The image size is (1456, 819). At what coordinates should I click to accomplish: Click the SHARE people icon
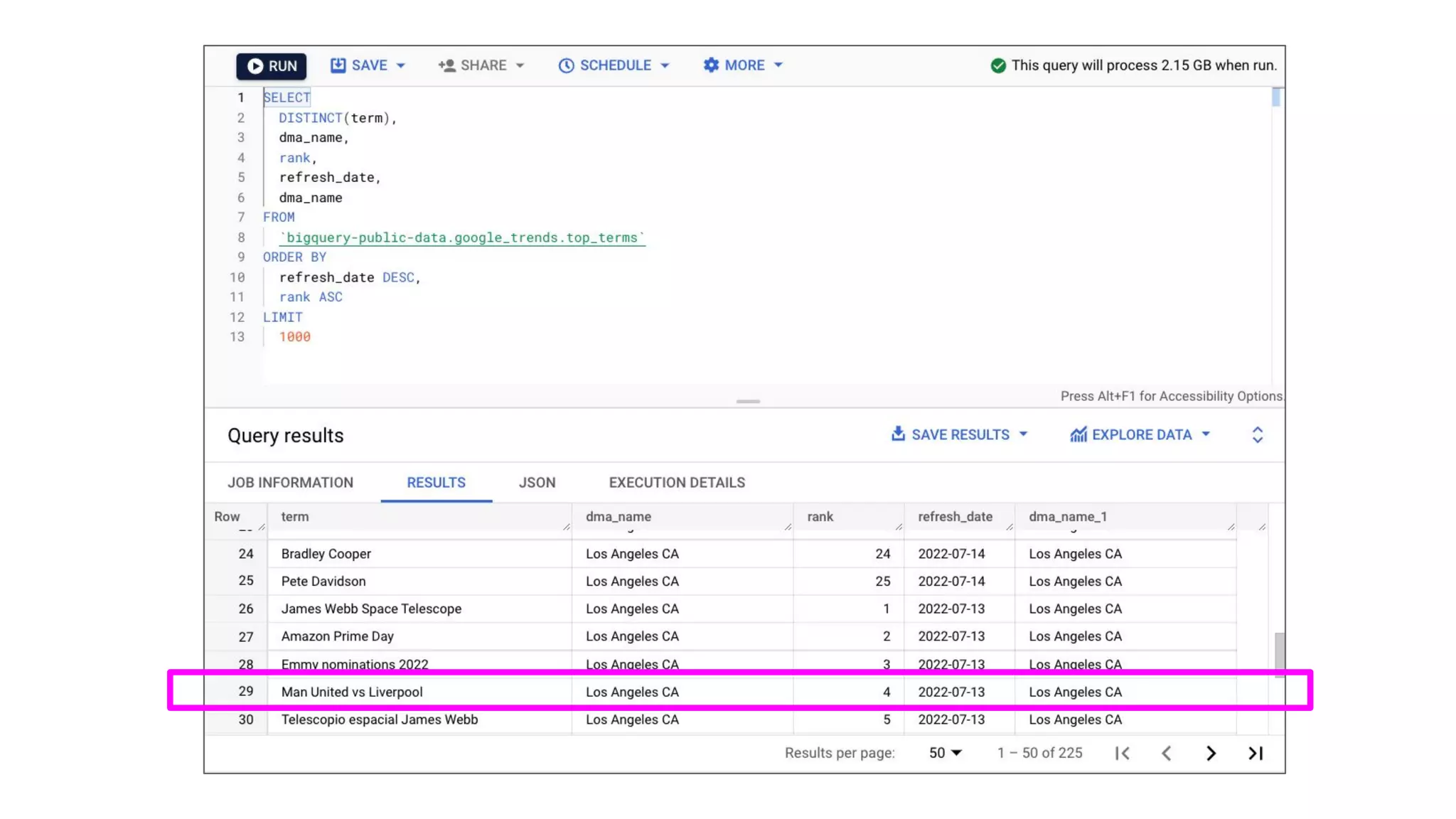(x=446, y=65)
